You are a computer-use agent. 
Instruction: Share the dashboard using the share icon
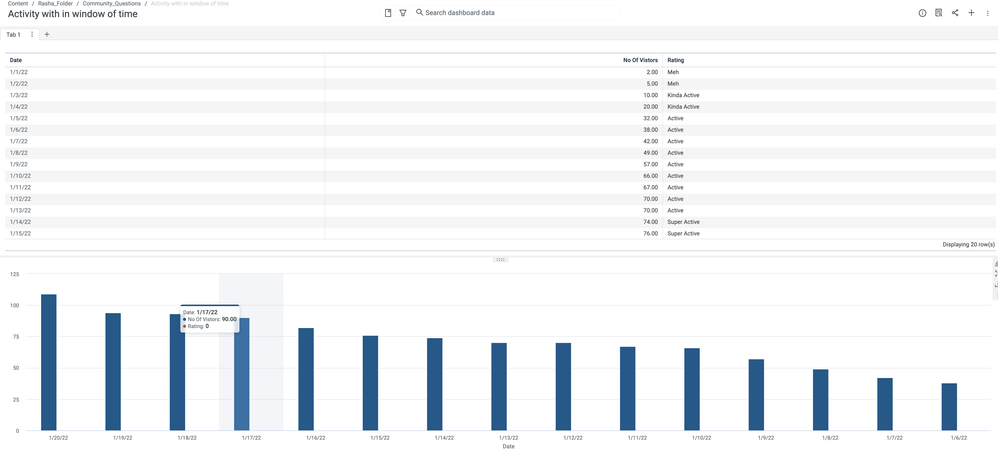tap(955, 13)
